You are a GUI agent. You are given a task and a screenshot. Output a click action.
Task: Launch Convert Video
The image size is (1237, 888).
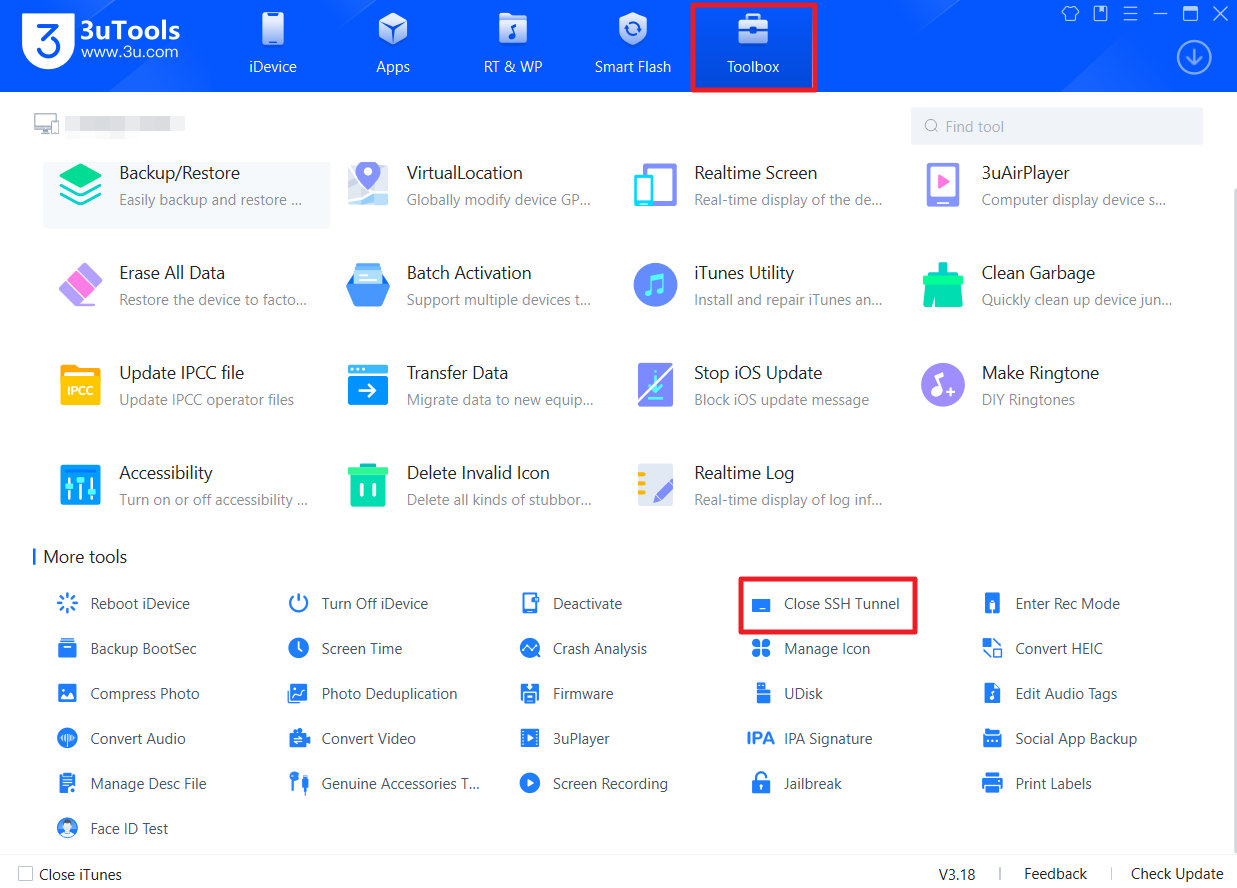click(352, 739)
